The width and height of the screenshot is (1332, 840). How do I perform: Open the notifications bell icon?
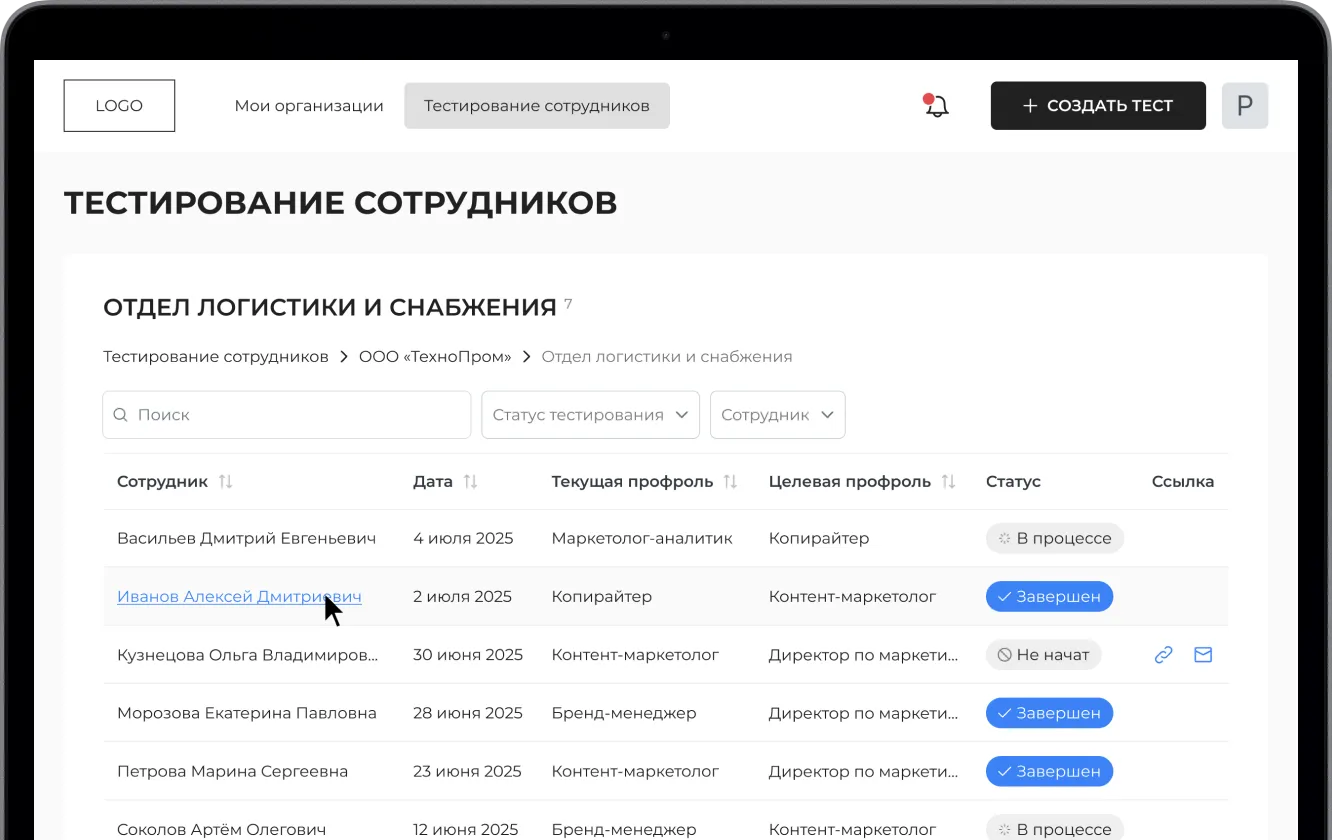coord(936,106)
